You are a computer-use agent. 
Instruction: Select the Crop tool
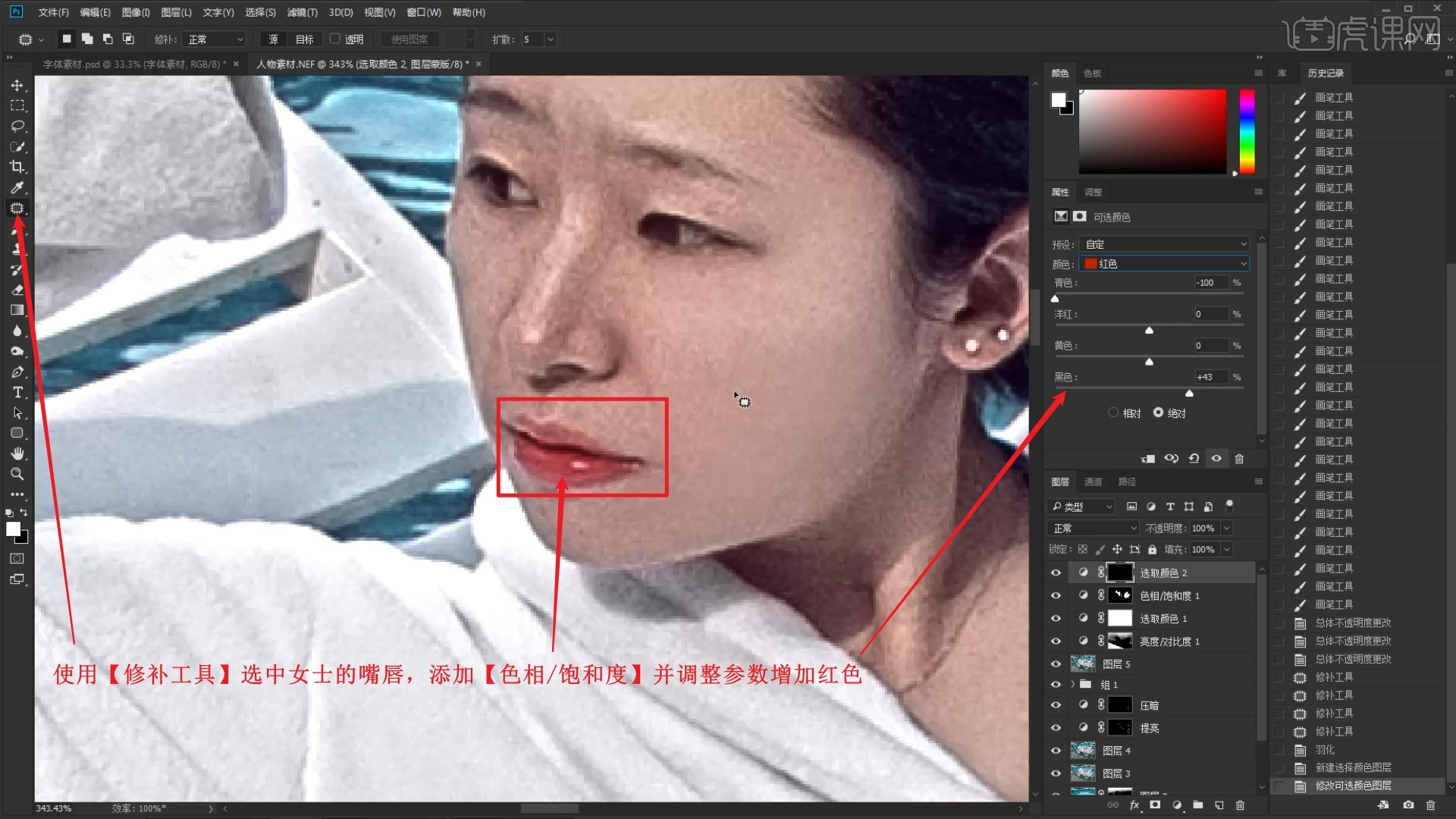pyautogui.click(x=17, y=167)
